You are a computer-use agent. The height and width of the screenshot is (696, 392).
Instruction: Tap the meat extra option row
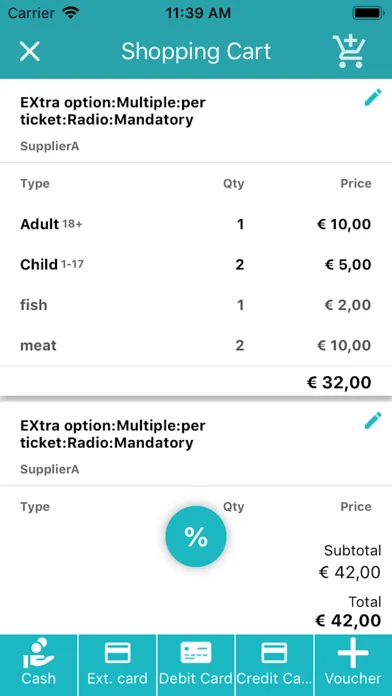196,345
